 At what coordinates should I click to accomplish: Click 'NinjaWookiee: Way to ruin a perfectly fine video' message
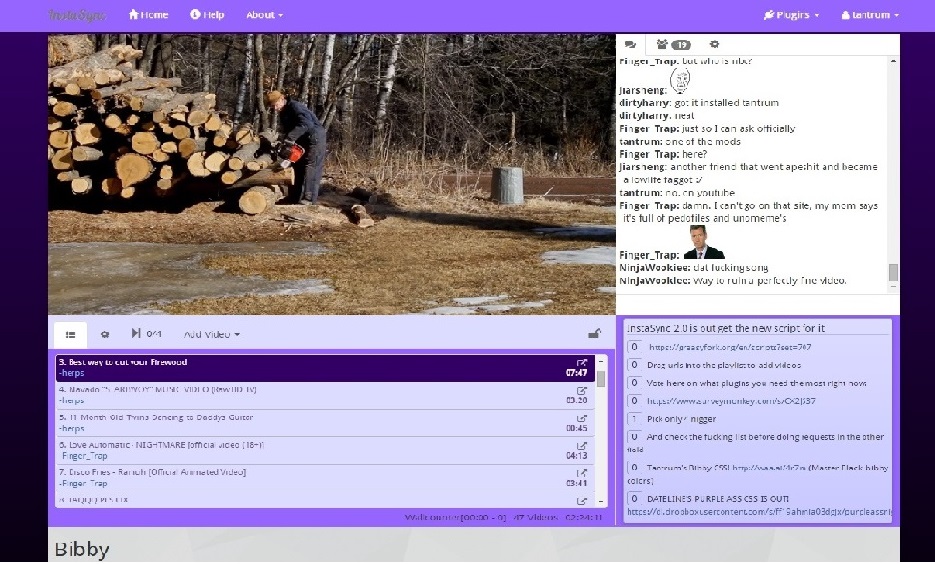click(733, 281)
